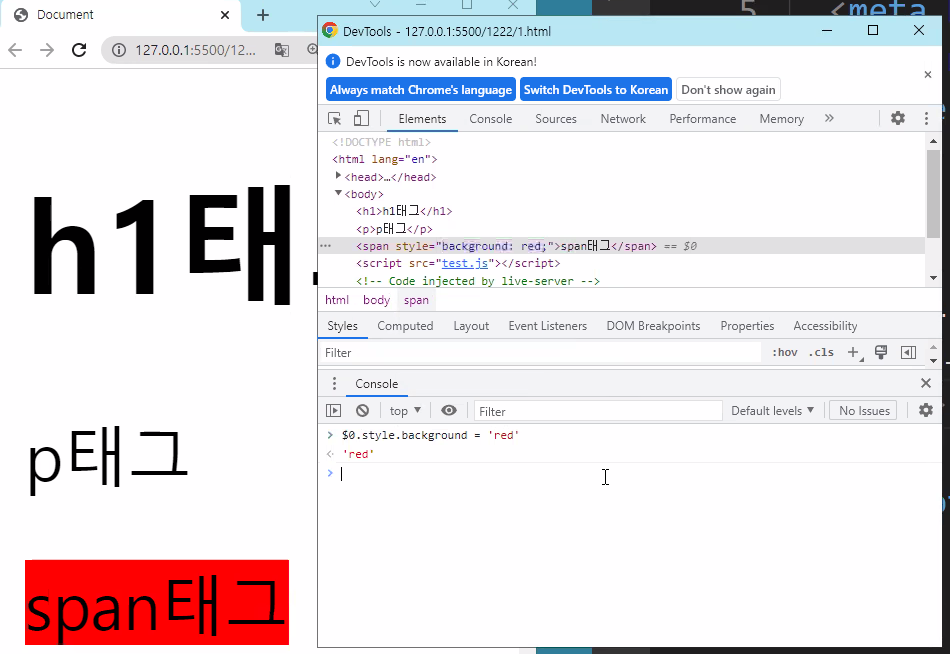Open the DevTools three-dot customize menu
The height and width of the screenshot is (654, 950).
(x=926, y=118)
